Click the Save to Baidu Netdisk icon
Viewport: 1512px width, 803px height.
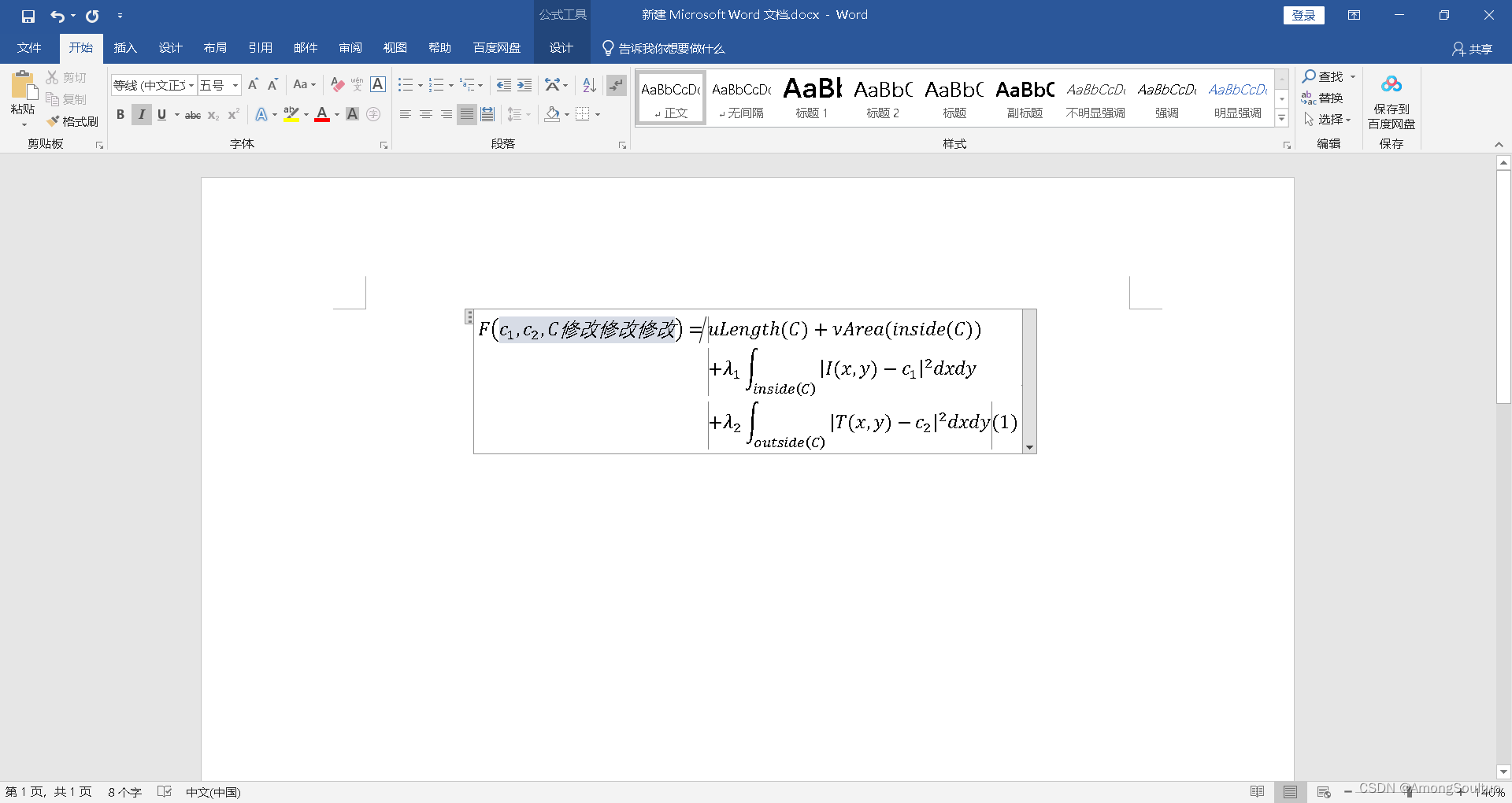(1391, 83)
